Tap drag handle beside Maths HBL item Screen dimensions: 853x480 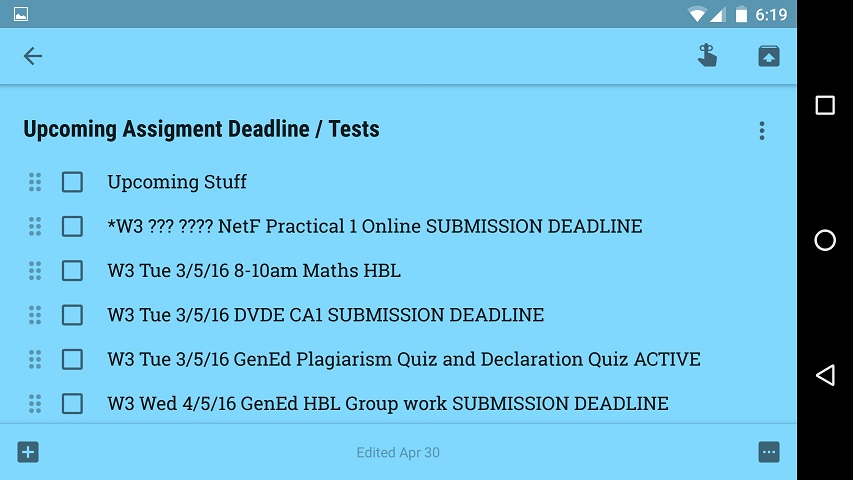click(35, 270)
